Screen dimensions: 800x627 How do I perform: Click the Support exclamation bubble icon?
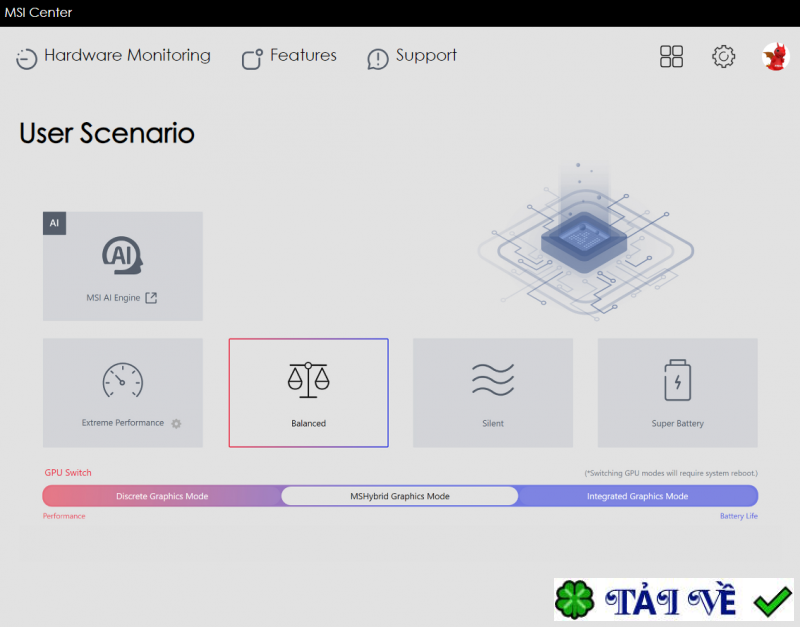point(378,59)
